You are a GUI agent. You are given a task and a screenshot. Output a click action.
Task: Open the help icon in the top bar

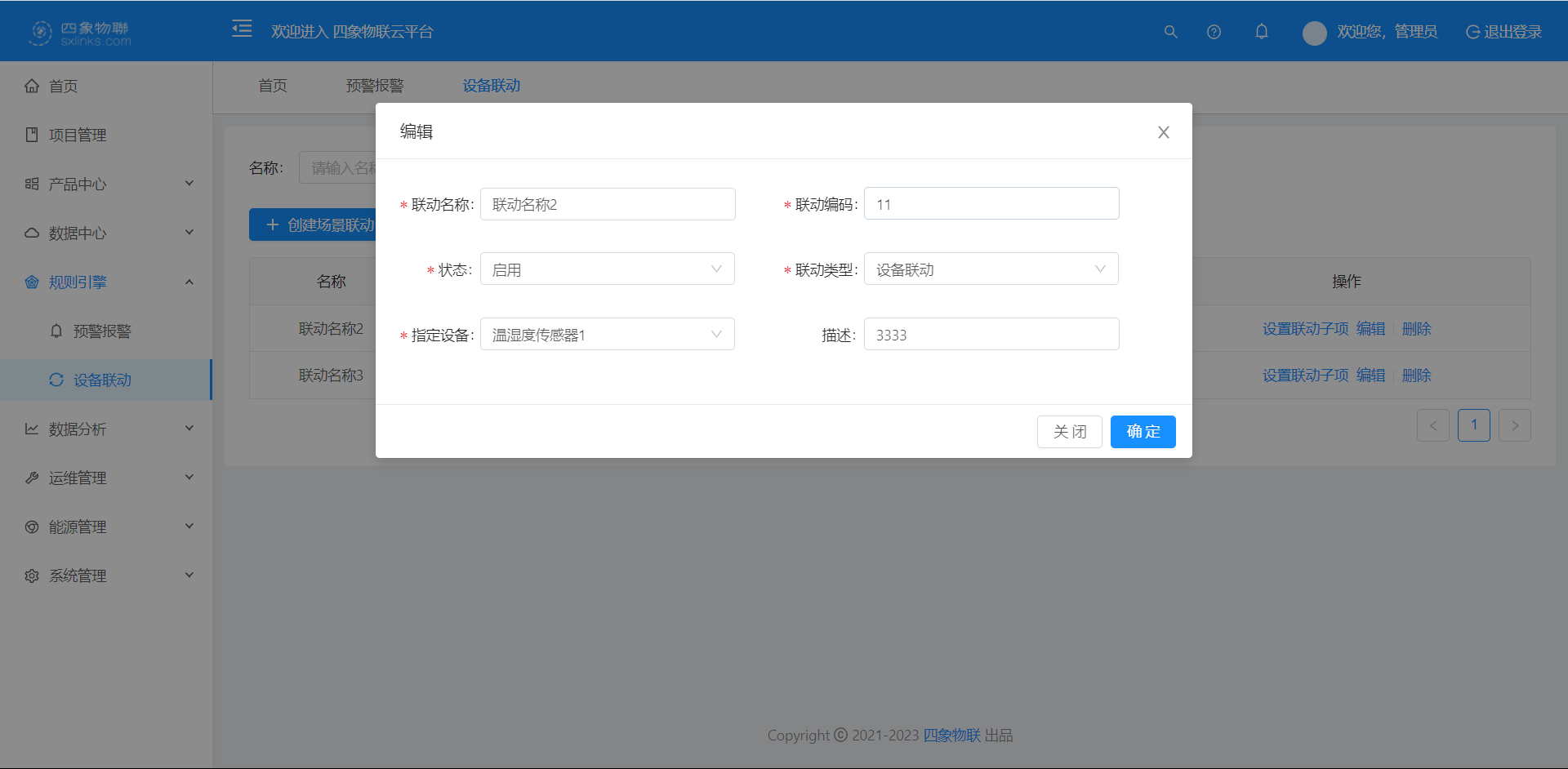pos(1214,32)
